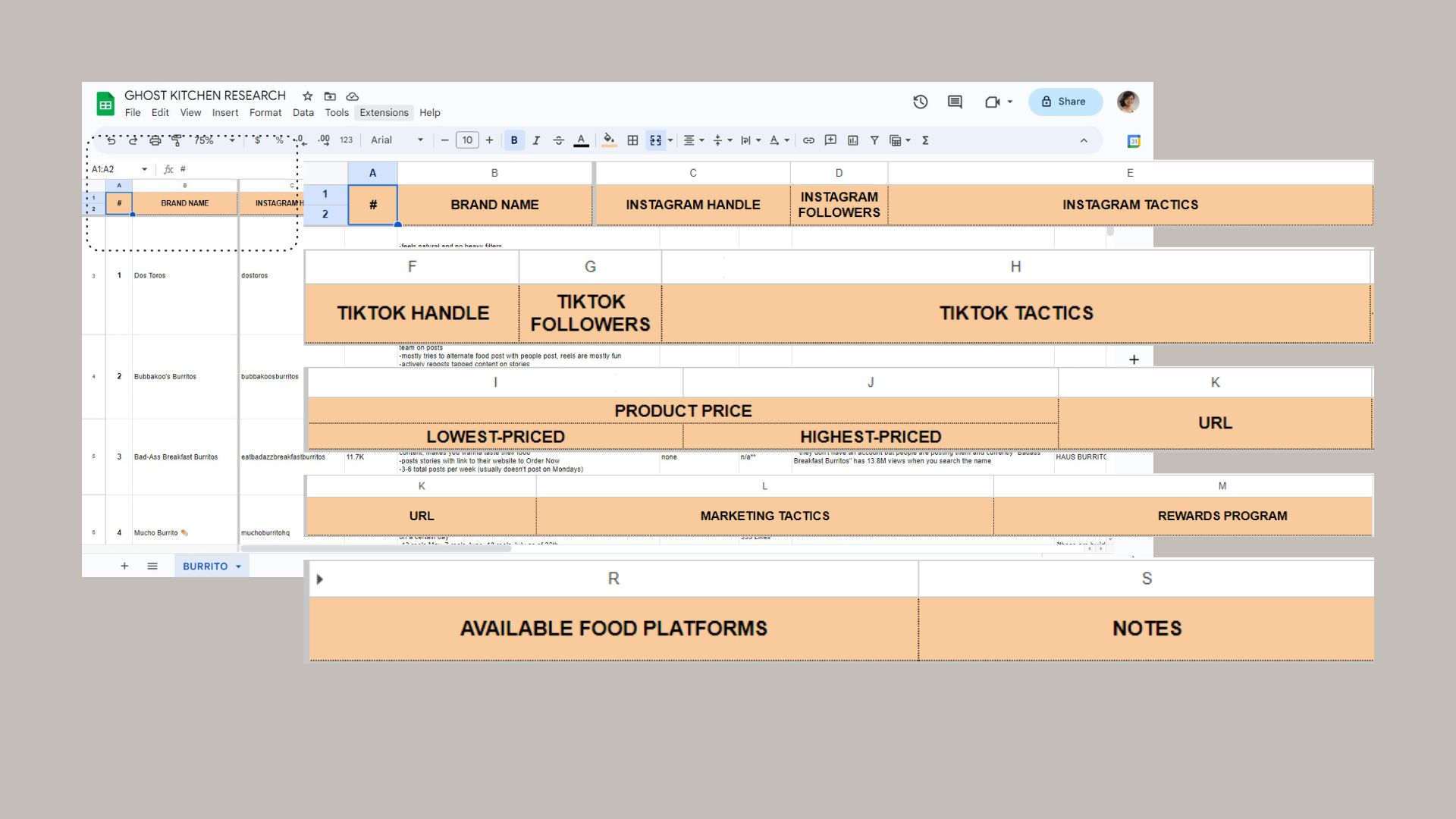Open the Arial font dropdown
Image resolution: width=1456 pixels, height=819 pixels.
397,140
